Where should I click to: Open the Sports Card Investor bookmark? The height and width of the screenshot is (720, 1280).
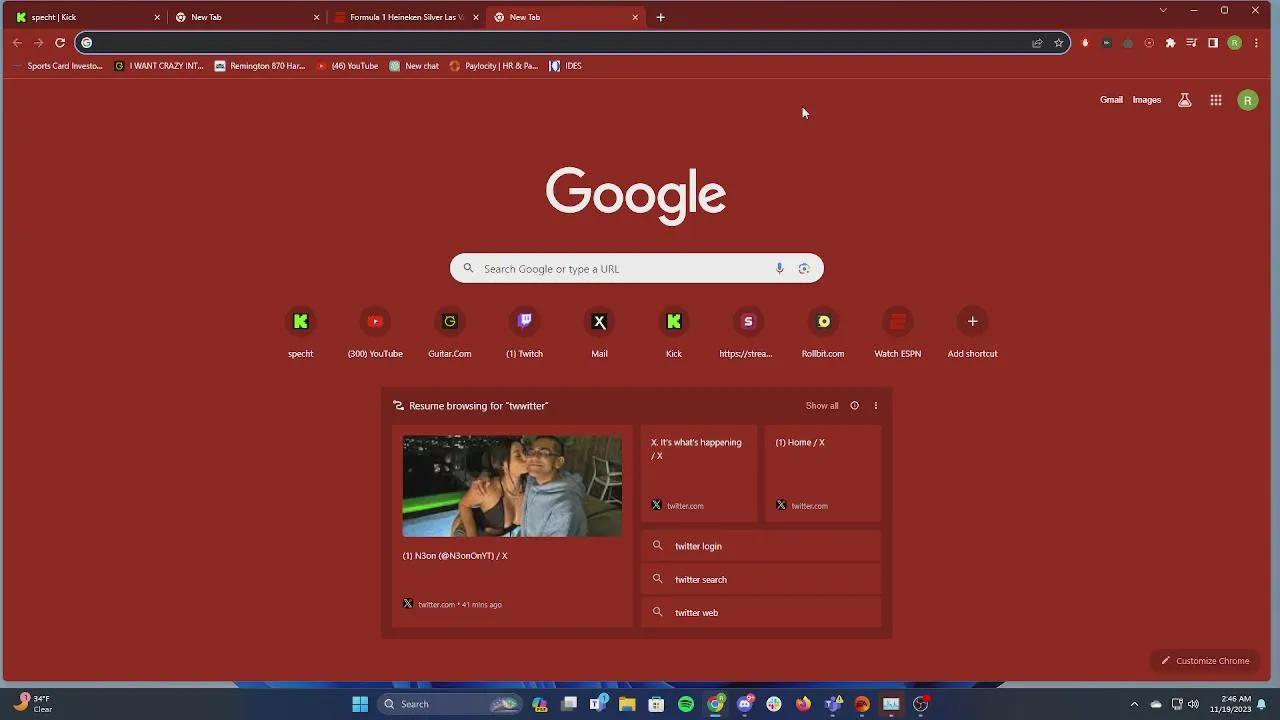[58, 66]
